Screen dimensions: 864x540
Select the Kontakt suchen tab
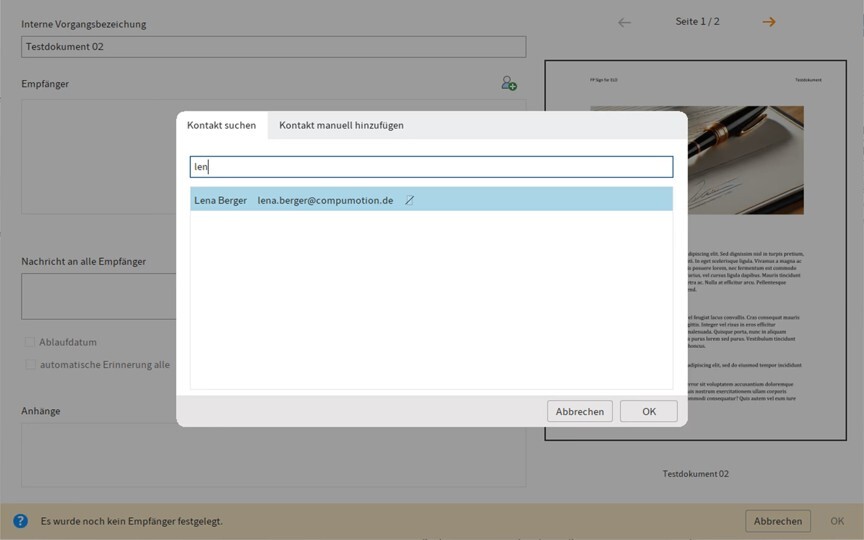(222, 125)
